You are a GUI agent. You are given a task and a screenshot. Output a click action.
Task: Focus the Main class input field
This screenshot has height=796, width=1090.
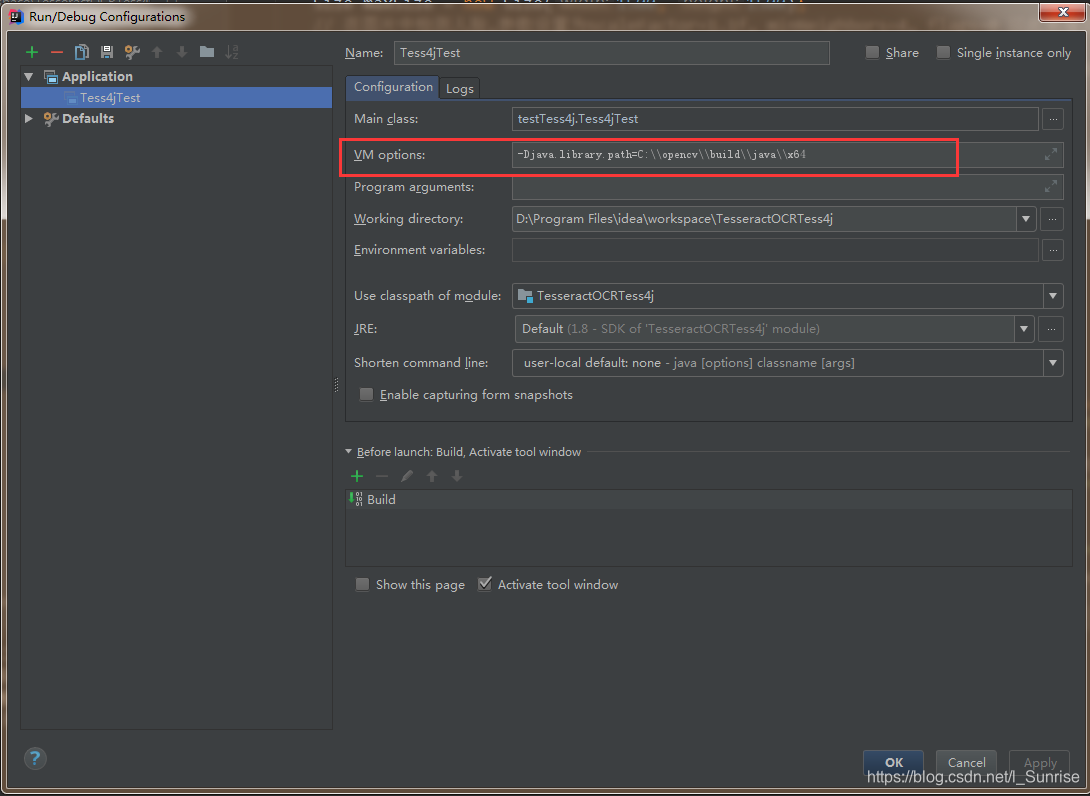[775, 119]
